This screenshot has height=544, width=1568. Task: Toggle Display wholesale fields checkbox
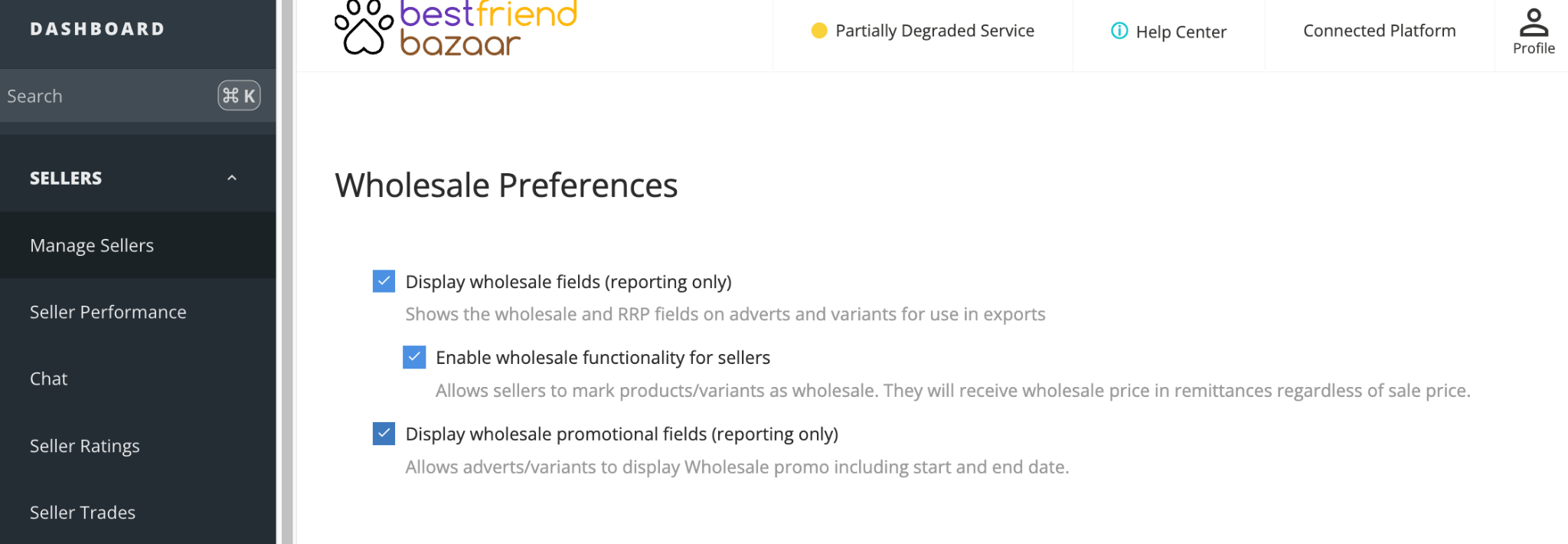pyautogui.click(x=384, y=281)
